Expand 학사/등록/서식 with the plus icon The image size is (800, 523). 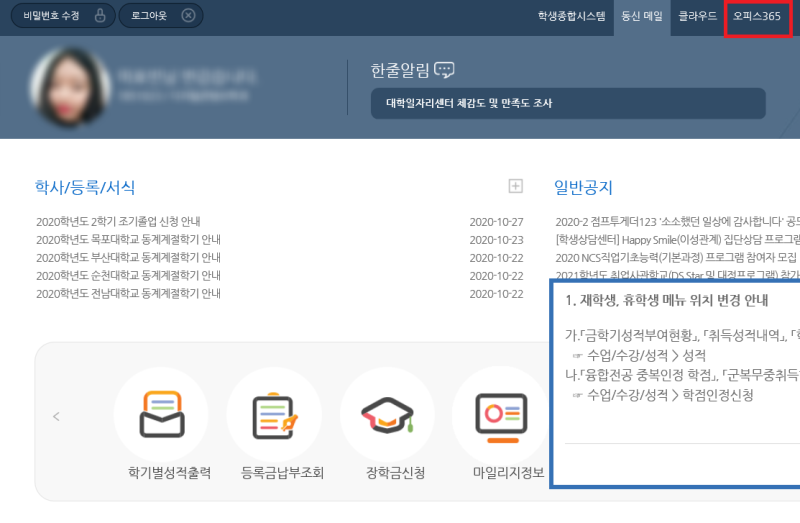515,186
